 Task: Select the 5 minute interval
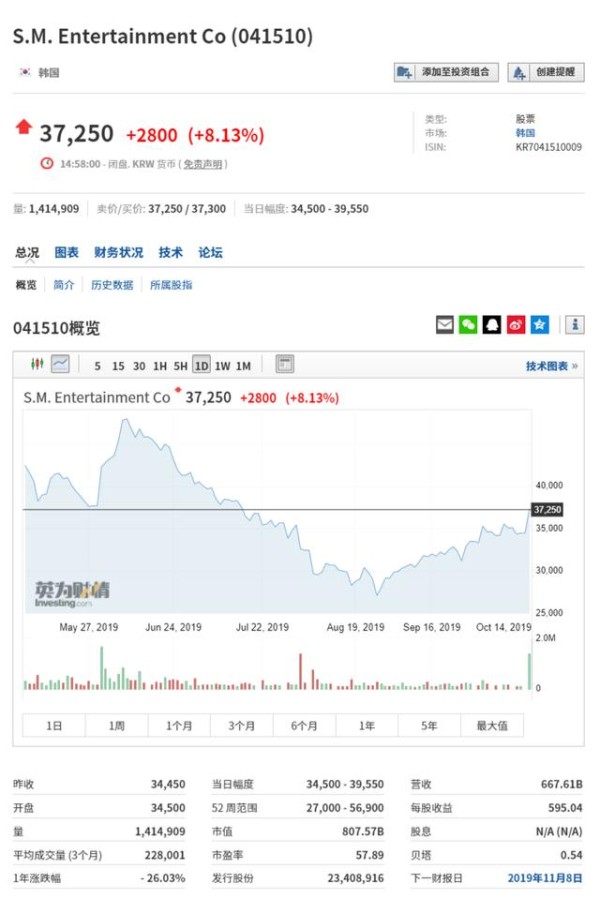97,366
